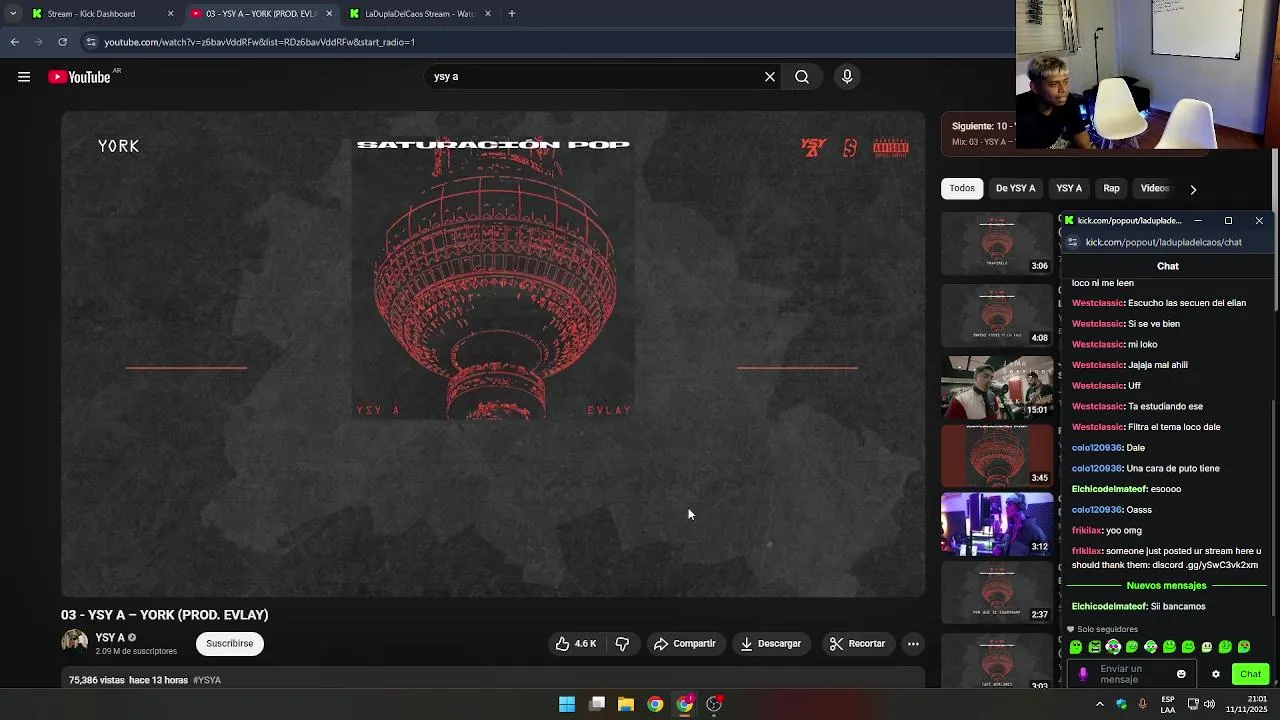This screenshot has height=720, width=1280.
Task: Open the 15:01 playlist video thumbnail
Action: tap(997, 387)
